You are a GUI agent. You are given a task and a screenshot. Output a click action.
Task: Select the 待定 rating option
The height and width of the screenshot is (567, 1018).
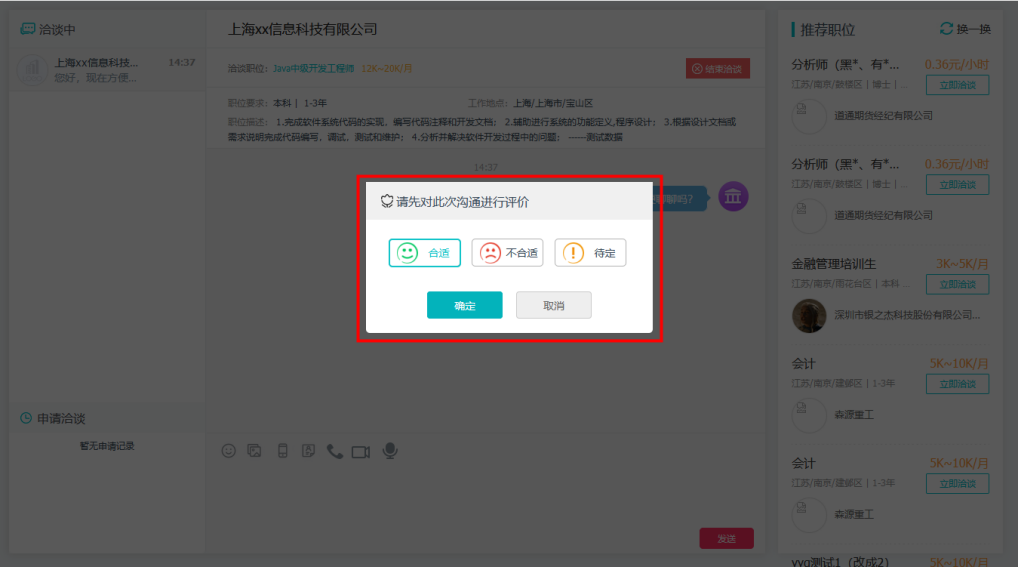pos(590,253)
